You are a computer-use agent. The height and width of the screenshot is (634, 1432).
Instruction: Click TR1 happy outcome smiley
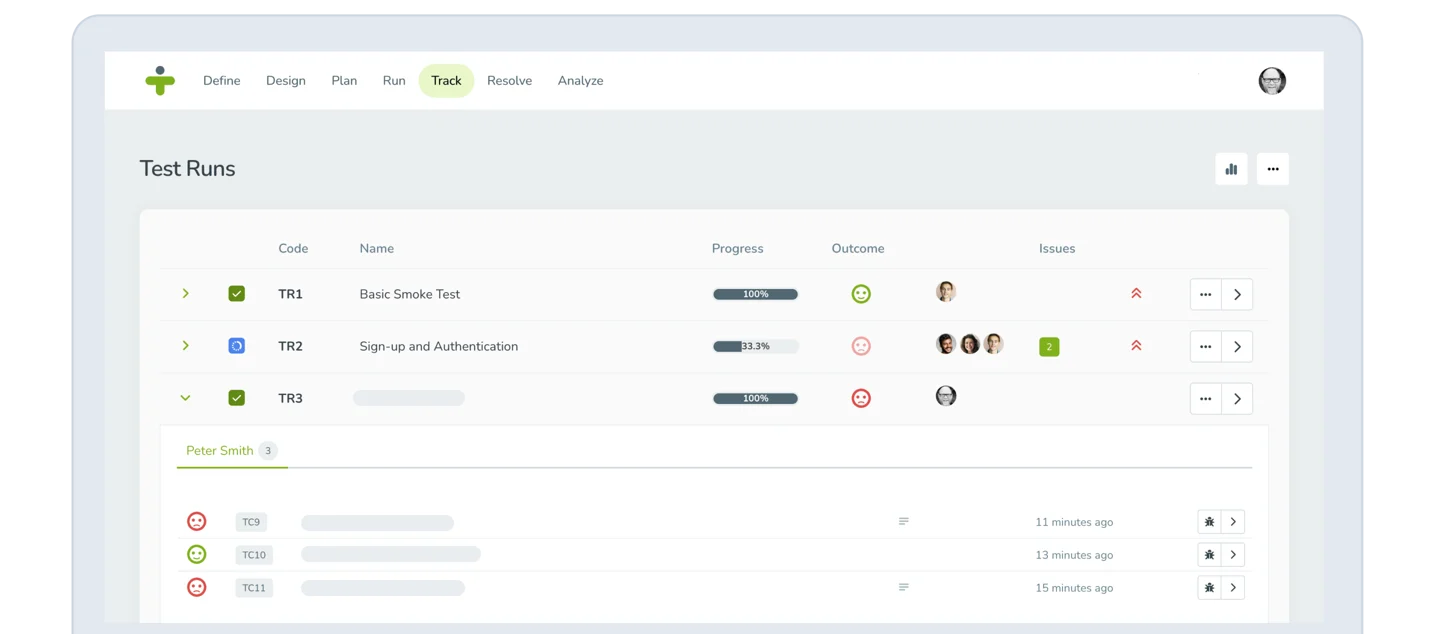(861, 294)
